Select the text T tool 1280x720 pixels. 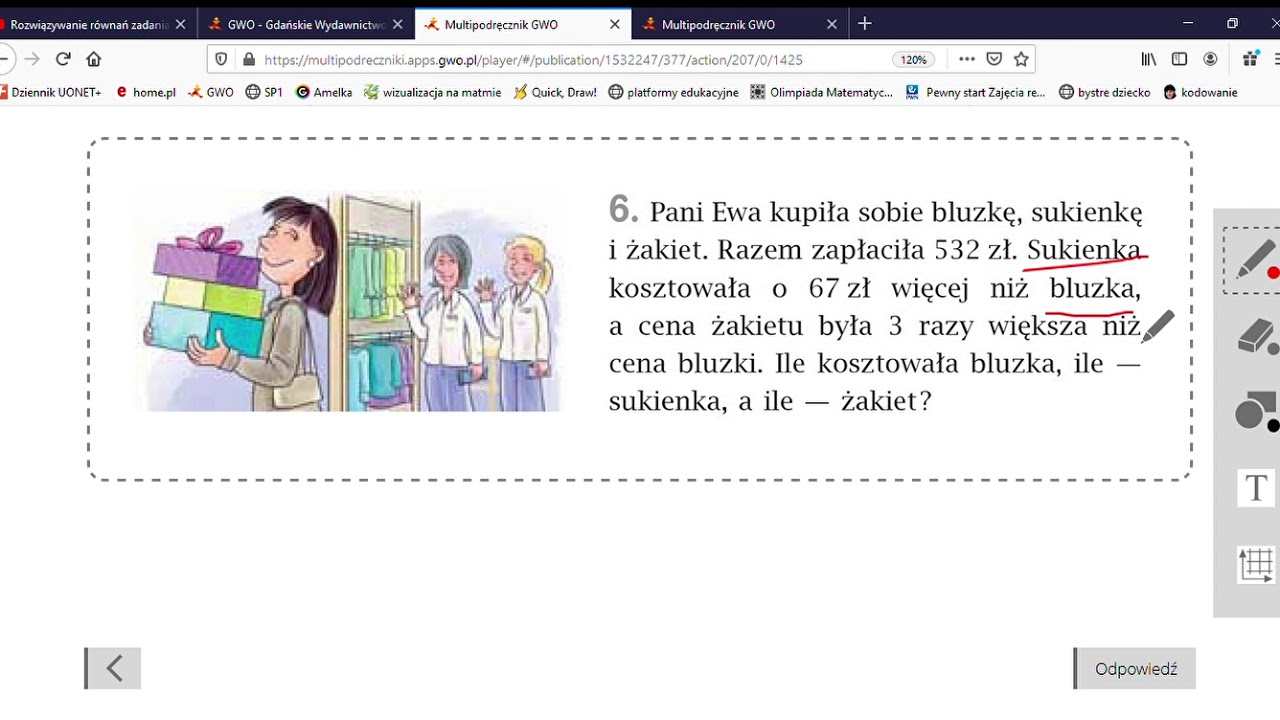[1256, 488]
